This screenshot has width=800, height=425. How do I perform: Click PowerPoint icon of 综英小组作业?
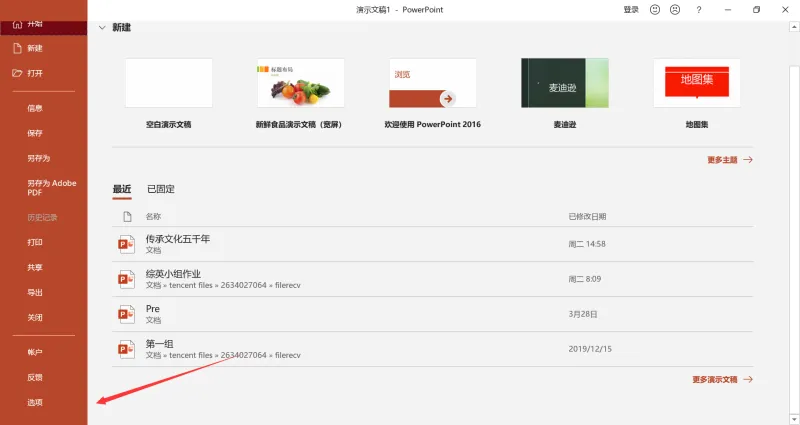(126, 279)
